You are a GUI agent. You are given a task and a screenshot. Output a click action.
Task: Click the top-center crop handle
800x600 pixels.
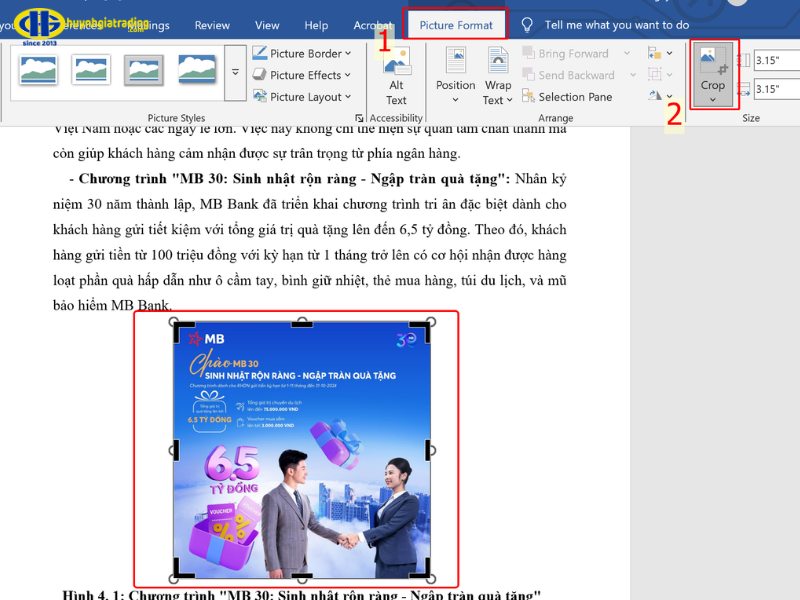[302, 323]
